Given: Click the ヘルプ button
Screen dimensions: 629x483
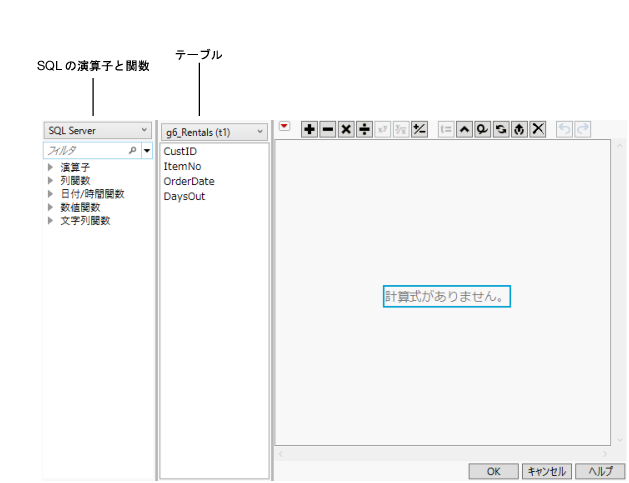Looking at the screenshot, I should click(600, 471).
